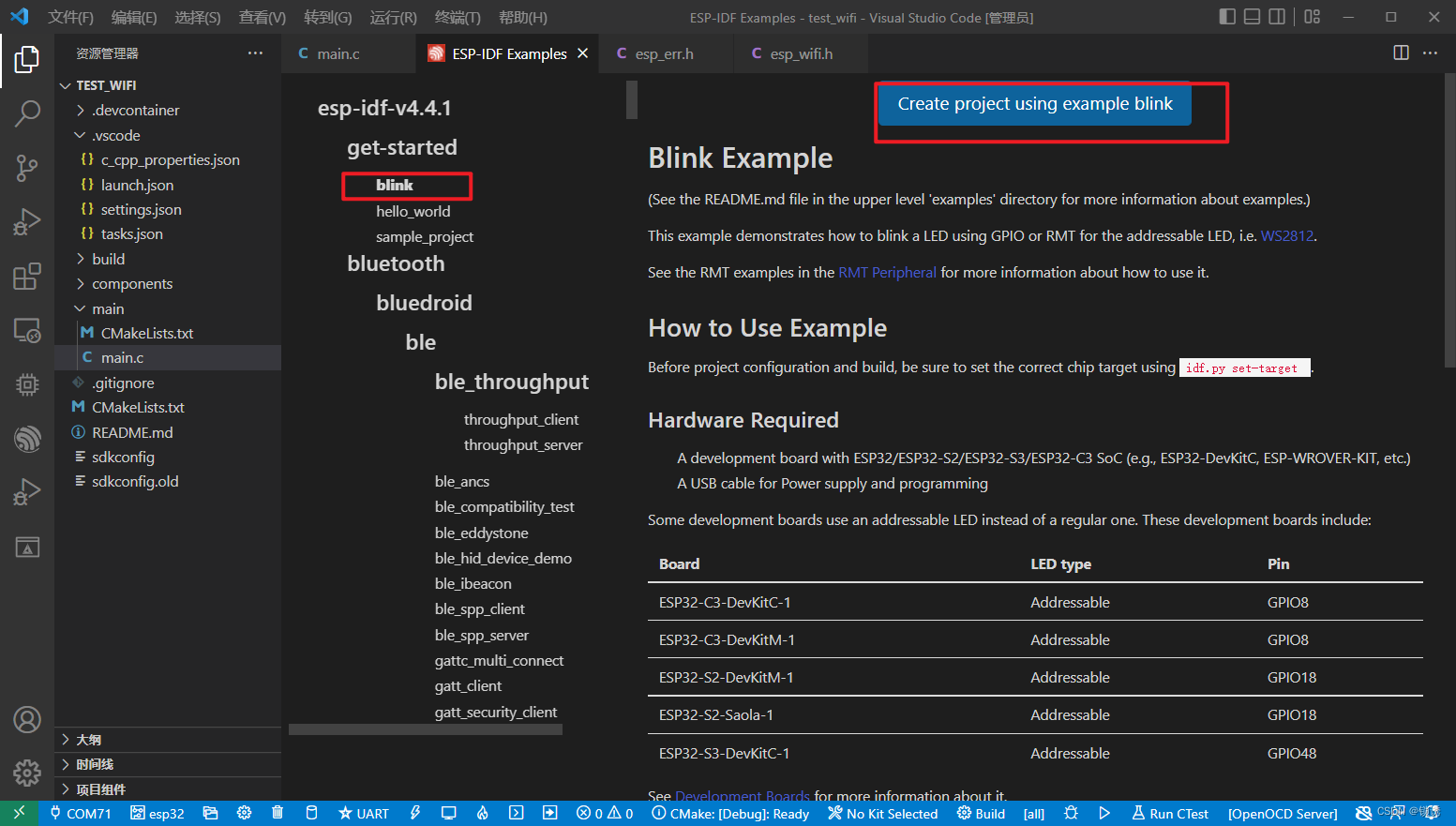Open the ESP-IDF current project folder icon
Viewport: 1456px width, 826px height.
pyautogui.click(x=210, y=814)
